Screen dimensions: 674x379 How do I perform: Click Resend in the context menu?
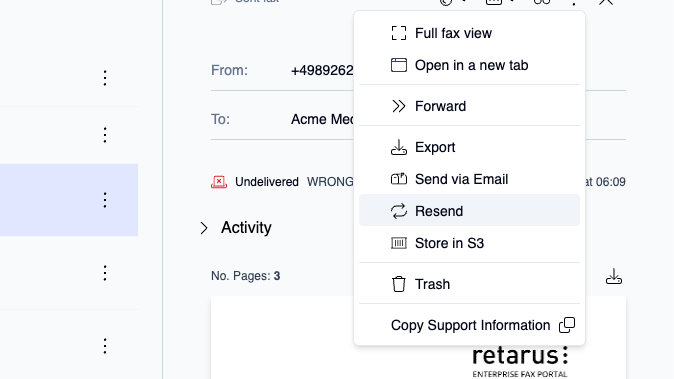(469, 211)
